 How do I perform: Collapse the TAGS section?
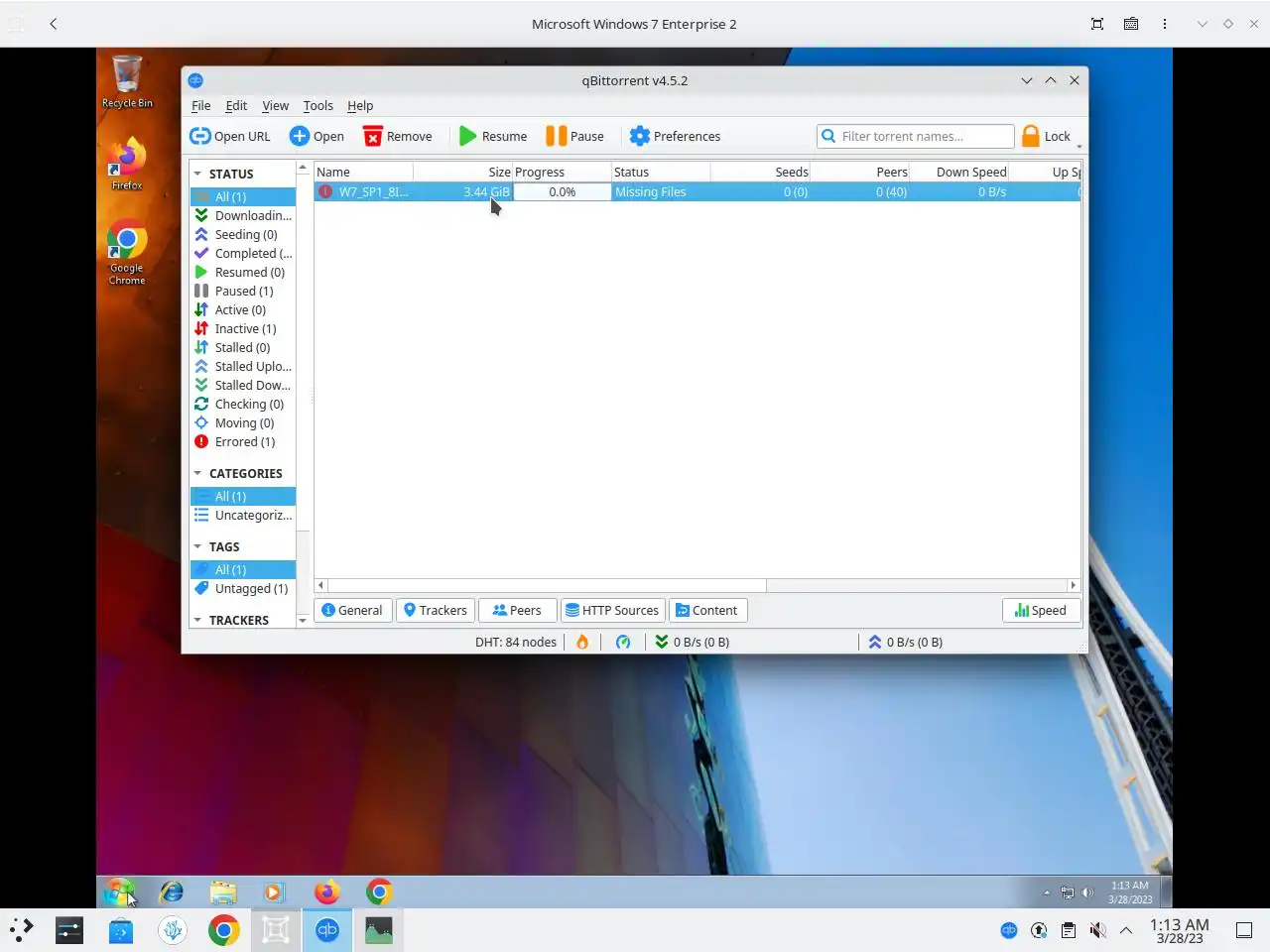(x=197, y=546)
